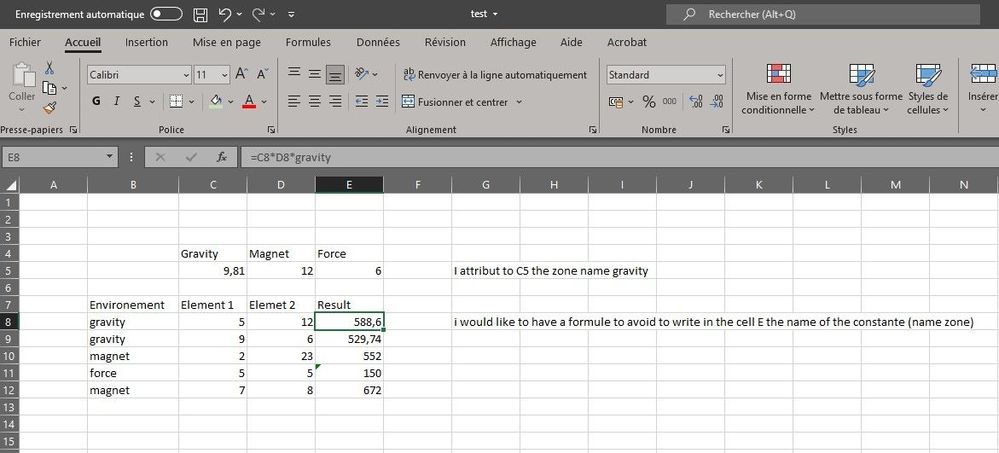
Task: Click the Select All corner triangle
Action: [10, 185]
